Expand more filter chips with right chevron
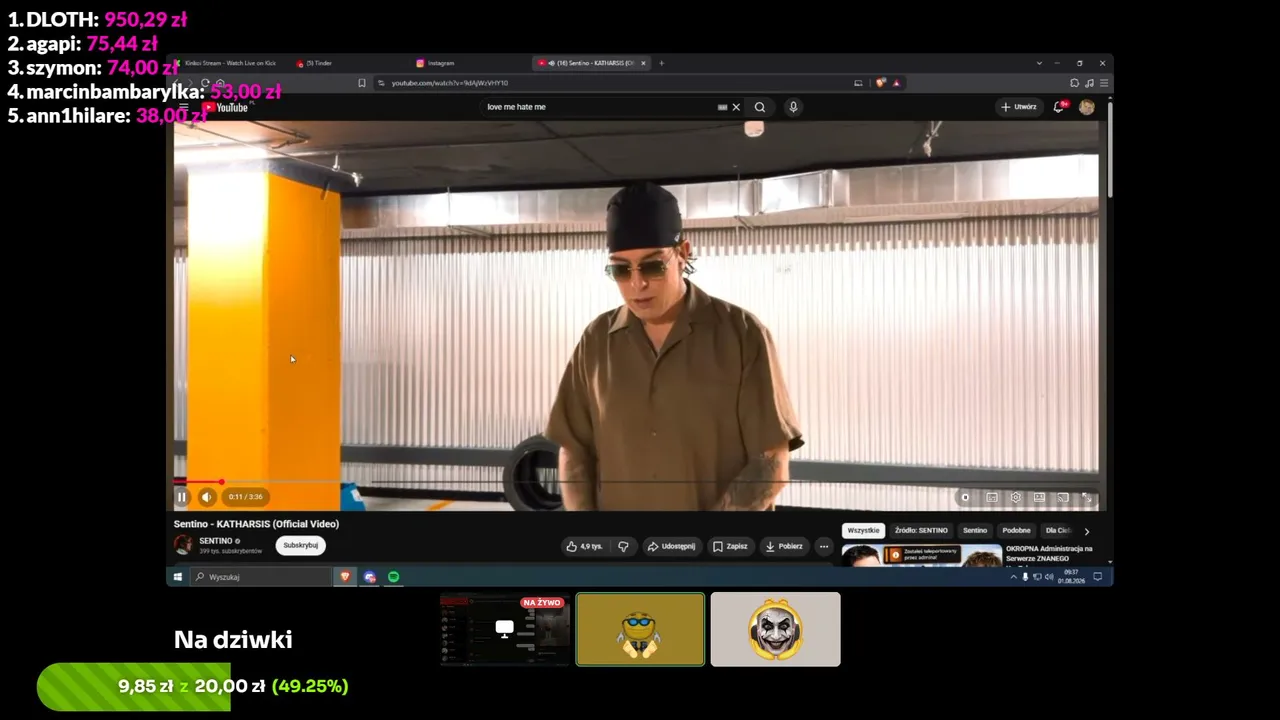The image size is (1280, 720). pyautogui.click(x=1087, y=531)
